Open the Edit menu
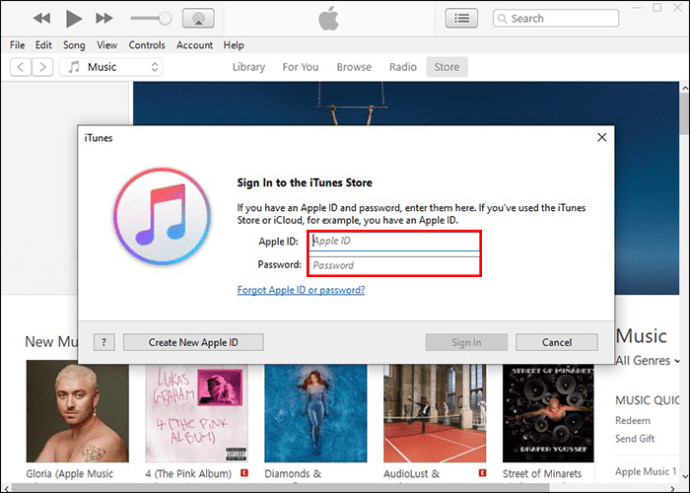Screen dimensions: 690x493 [x=44, y=45]
